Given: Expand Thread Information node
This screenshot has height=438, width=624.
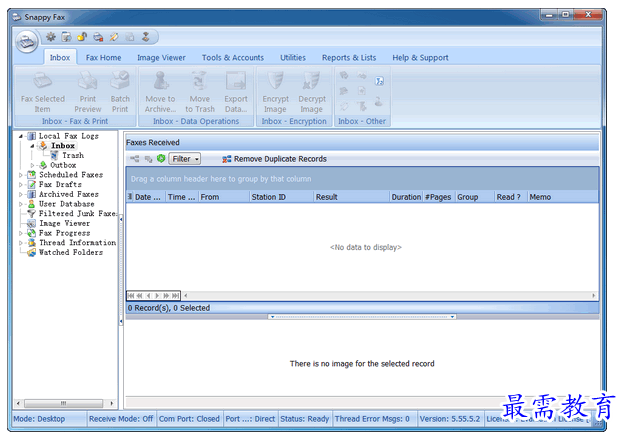Looking at the screenshot, I should coord(21,243).
